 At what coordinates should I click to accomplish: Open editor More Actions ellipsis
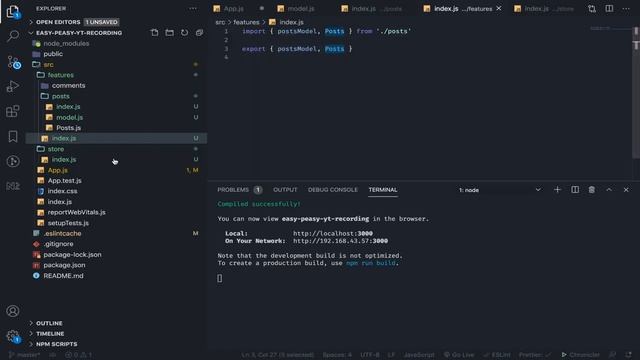(626, 9)
